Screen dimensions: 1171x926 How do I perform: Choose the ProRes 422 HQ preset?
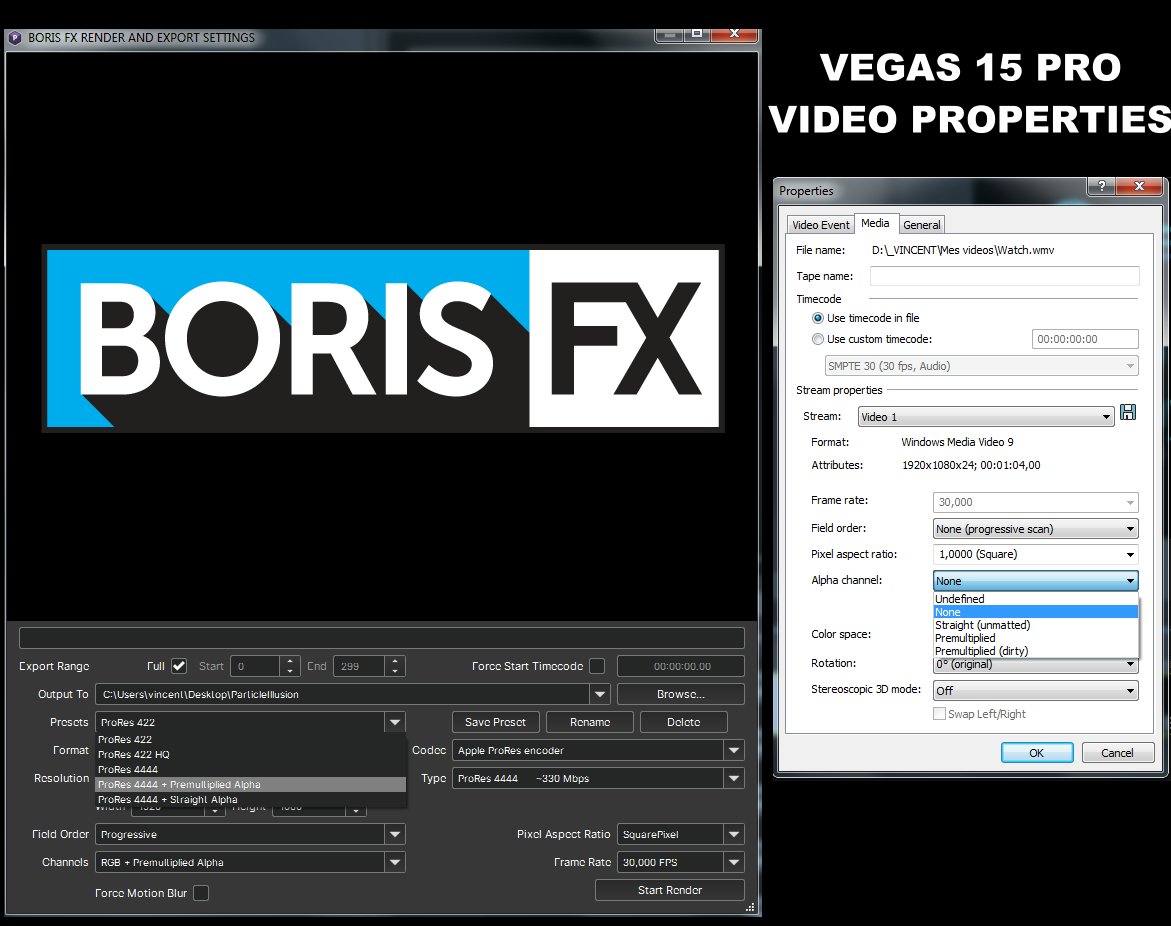[x=251, y=754]
